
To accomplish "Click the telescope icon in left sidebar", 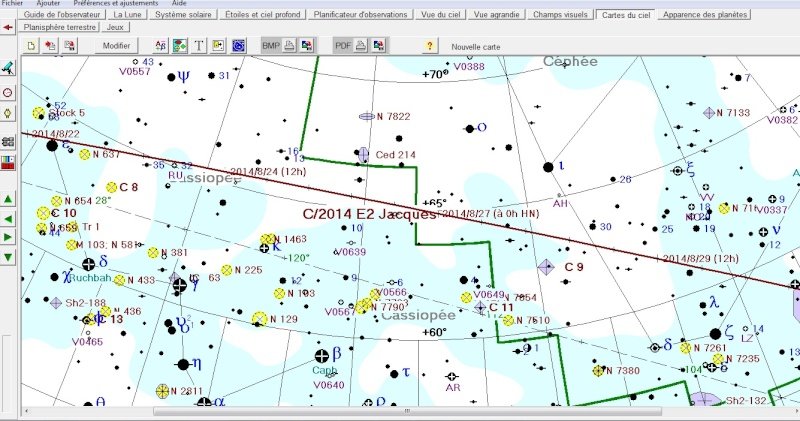I will click(x=8, y=68).
